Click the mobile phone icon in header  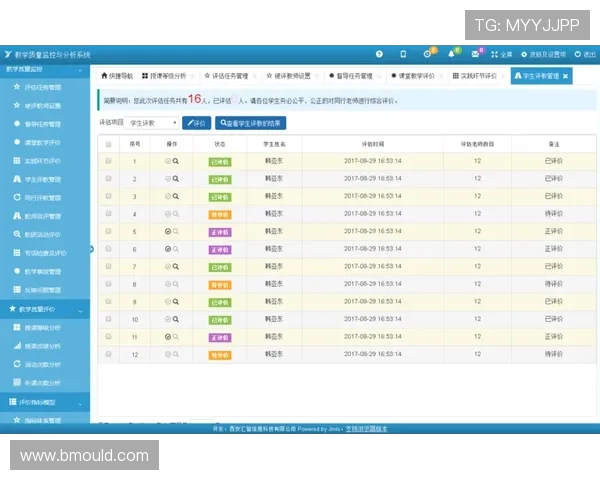pyautogui.click(x=403, y=54)
